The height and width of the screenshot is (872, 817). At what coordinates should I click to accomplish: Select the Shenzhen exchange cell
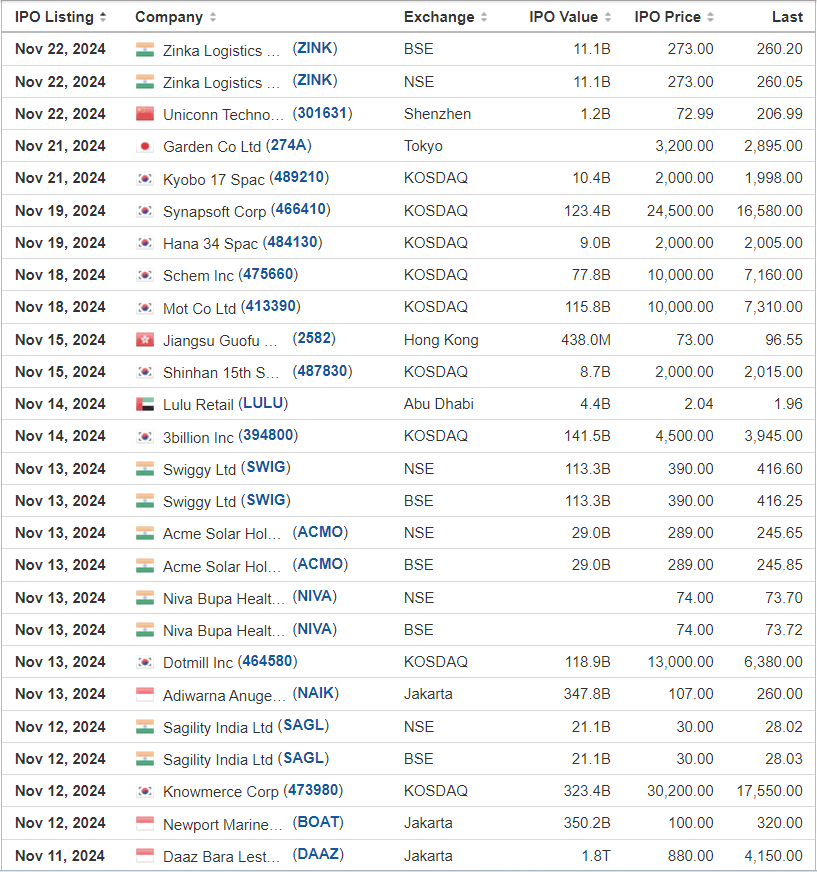(x=438, y=114)
